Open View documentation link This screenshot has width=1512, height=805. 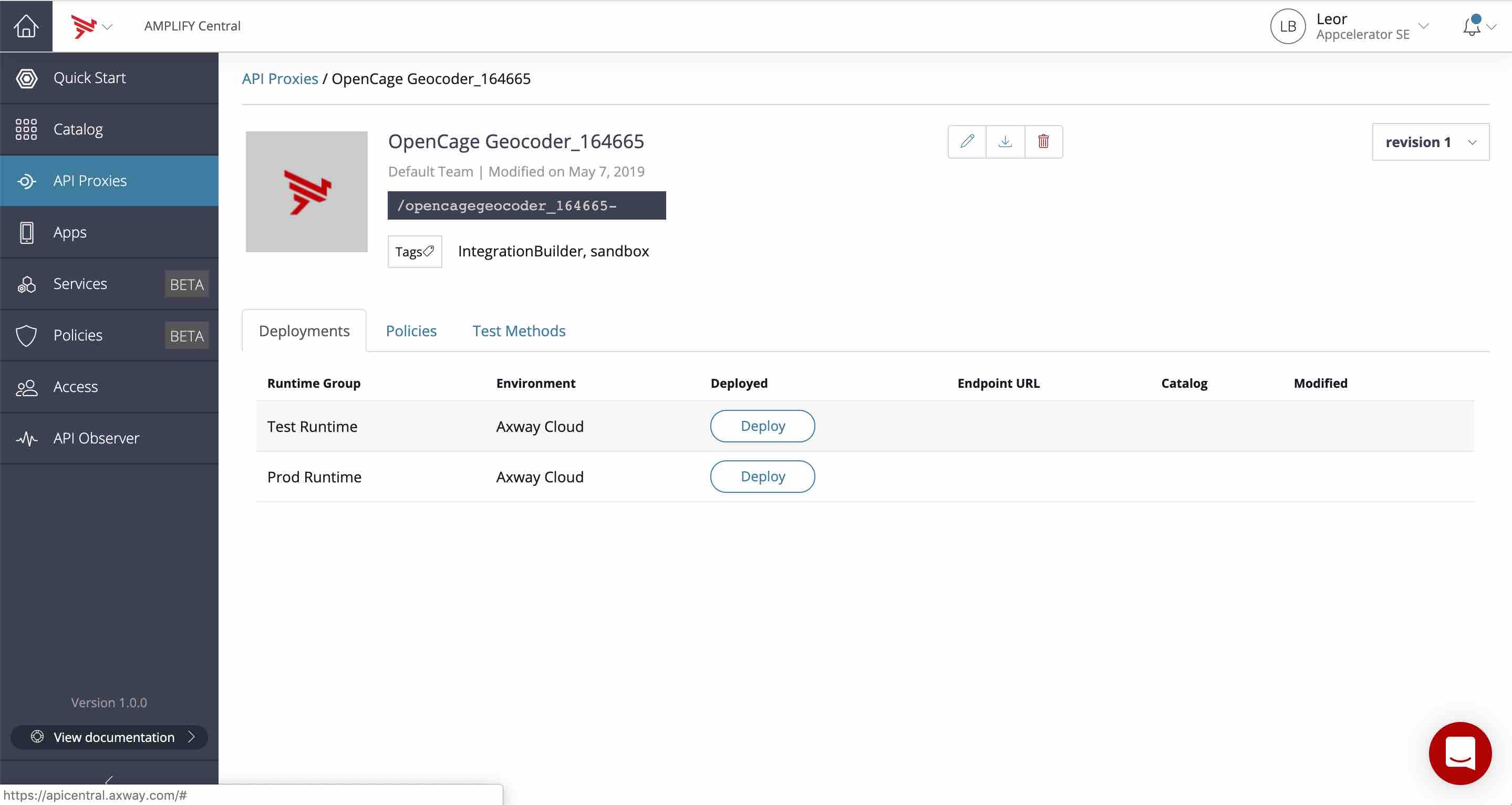(x=109, y=737)
